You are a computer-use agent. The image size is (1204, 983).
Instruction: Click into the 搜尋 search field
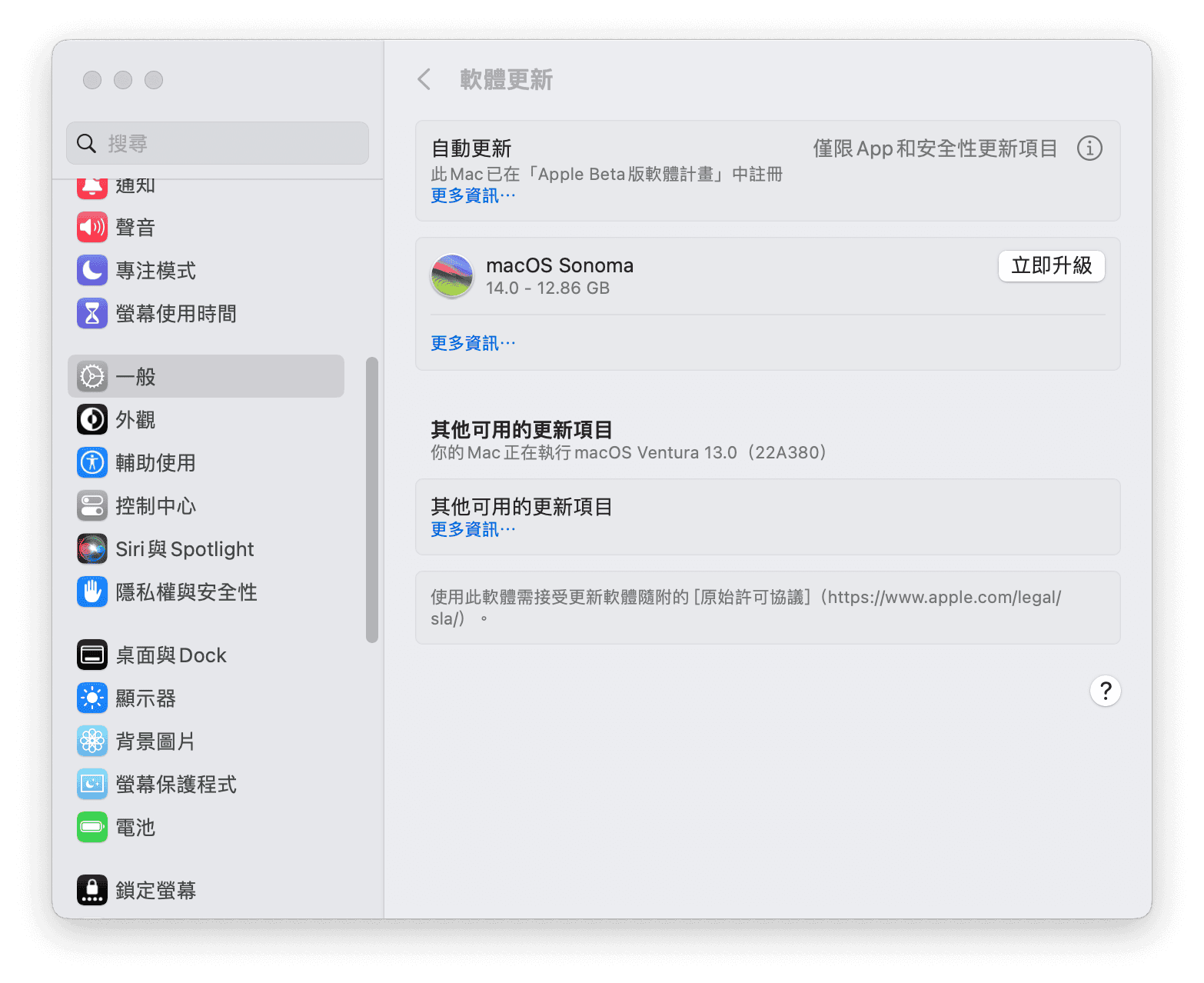tap(218, 143)
